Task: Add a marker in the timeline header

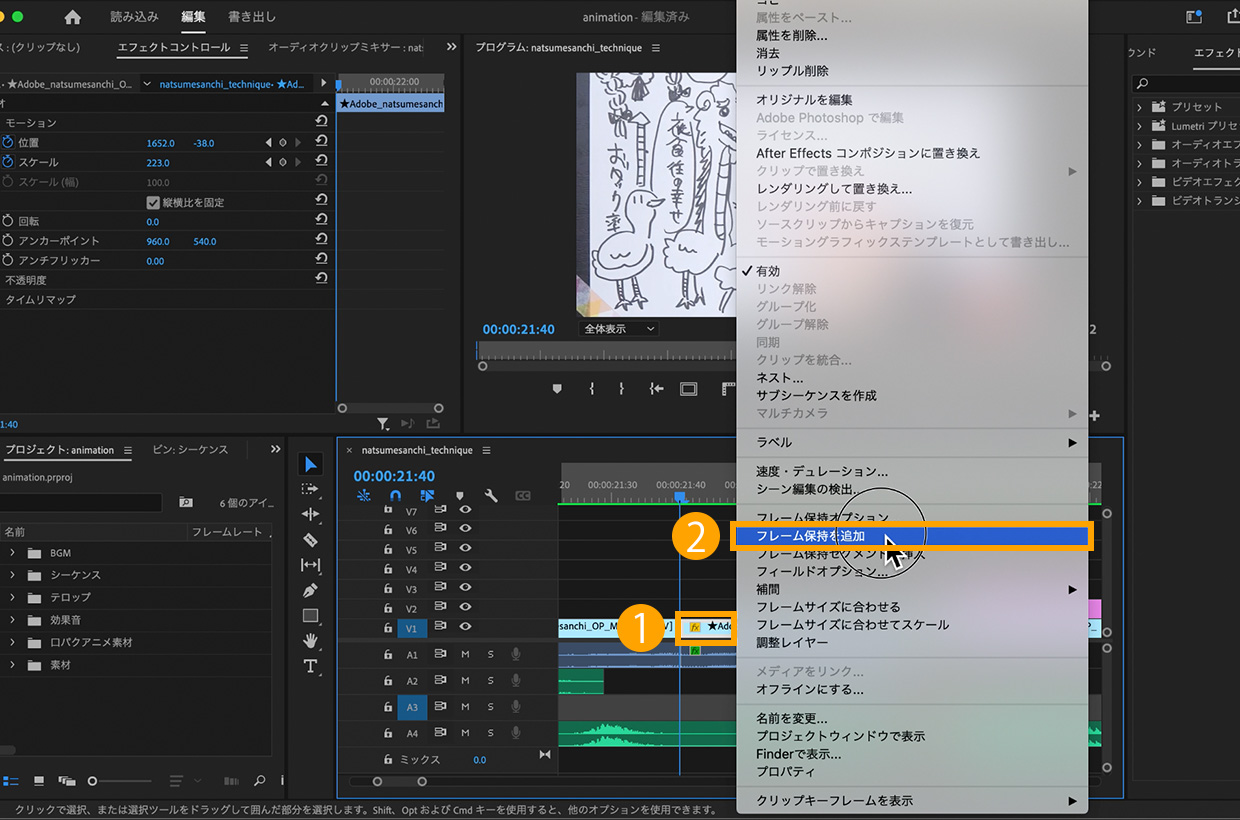Action: click(x=459, y=495)
